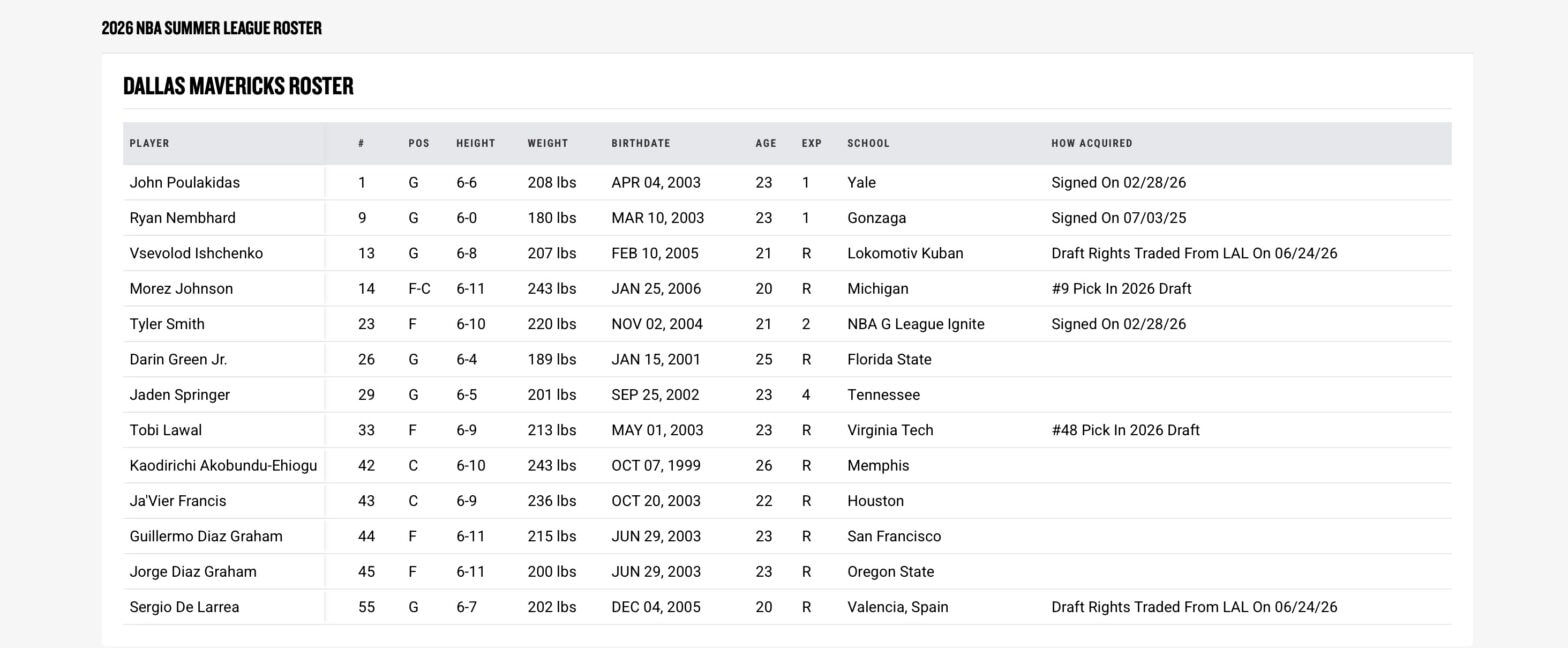The image size is (1568, 648).
Task: Click the POS column header
Action: pyautogui.click(x=419, y=143)
